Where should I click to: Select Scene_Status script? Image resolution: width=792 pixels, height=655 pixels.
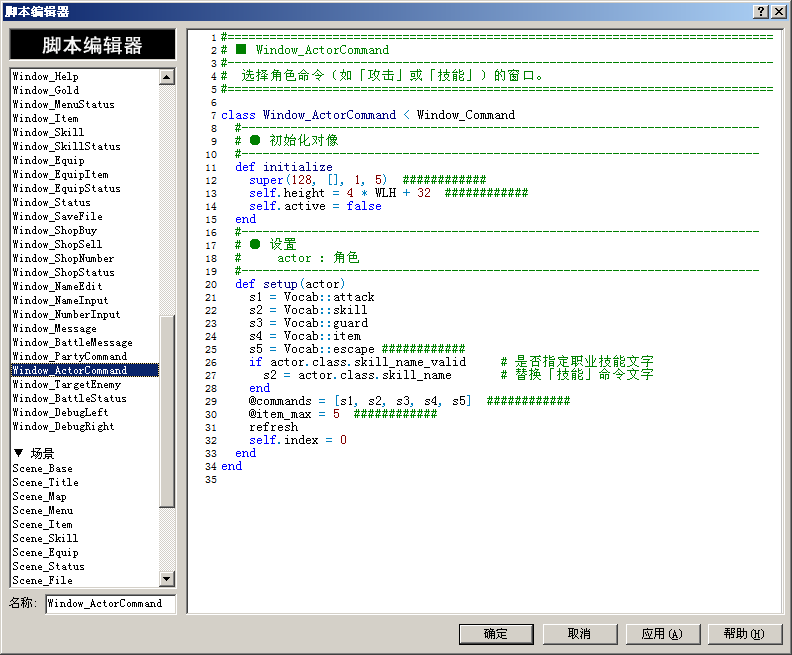pos(85,567)
